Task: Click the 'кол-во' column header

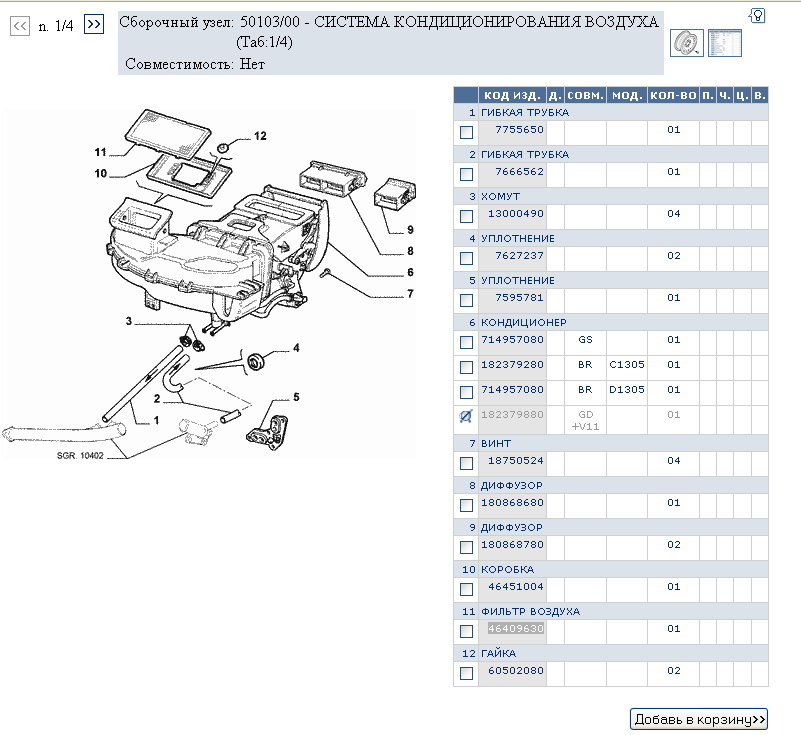Action: point(672,95)
